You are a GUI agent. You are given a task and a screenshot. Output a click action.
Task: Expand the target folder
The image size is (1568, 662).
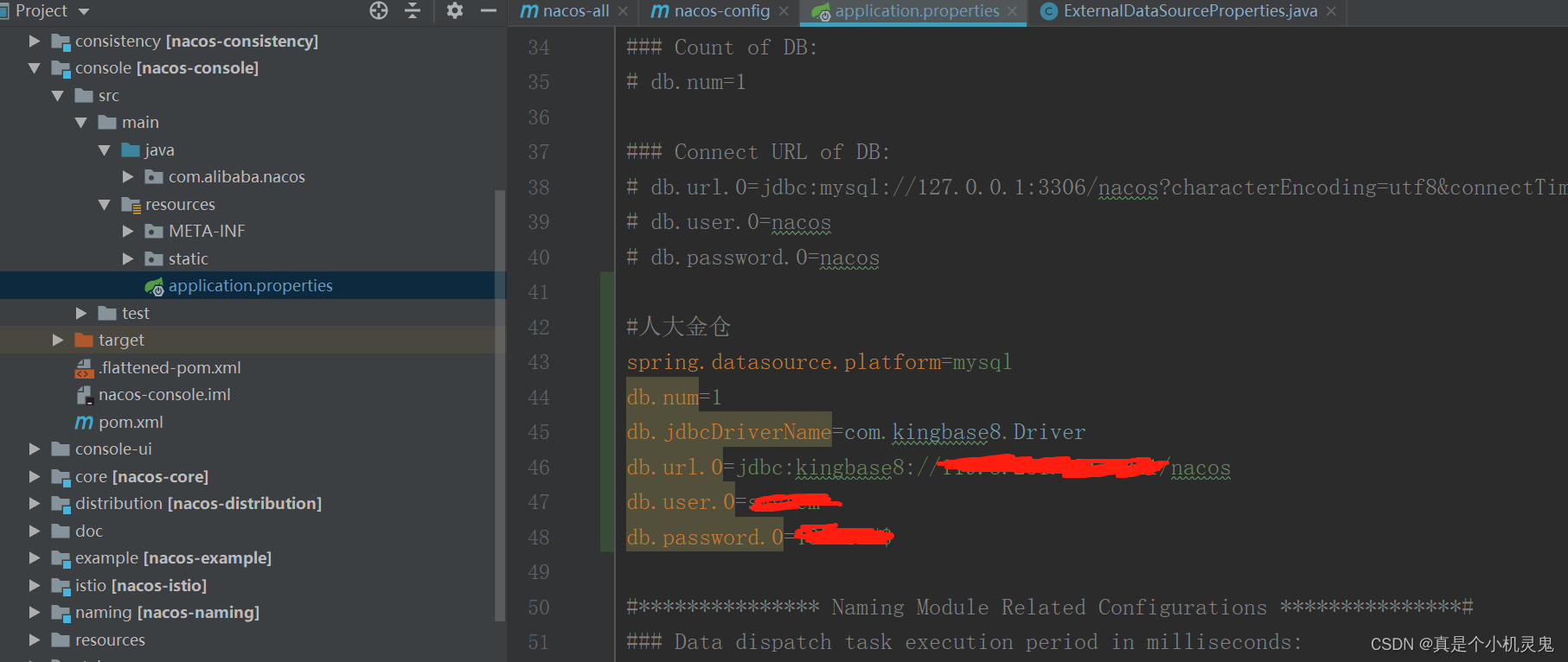(x=58, y=340)
